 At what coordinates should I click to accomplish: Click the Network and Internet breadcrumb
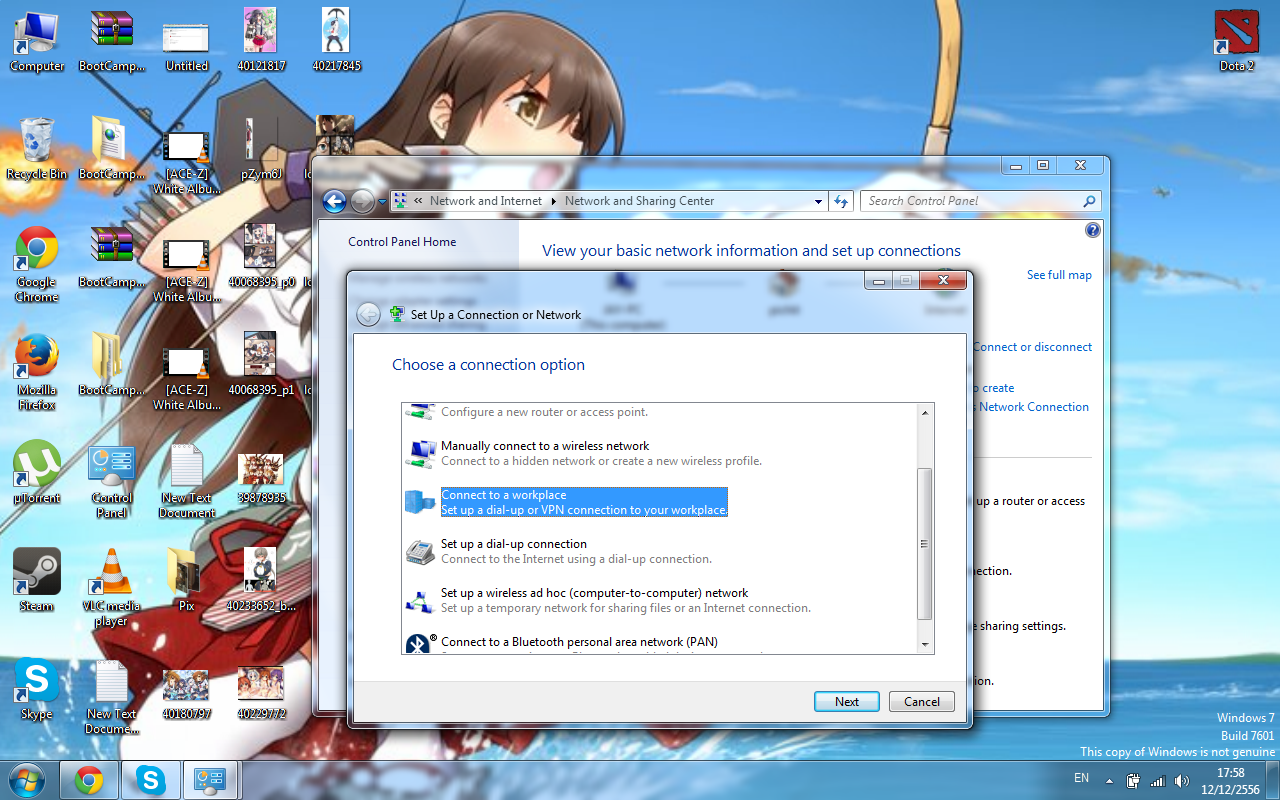(x=486, y=201)
